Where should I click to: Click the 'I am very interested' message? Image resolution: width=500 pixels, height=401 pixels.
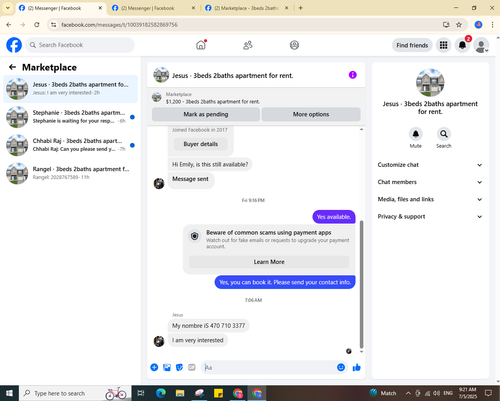coord(198,340)
